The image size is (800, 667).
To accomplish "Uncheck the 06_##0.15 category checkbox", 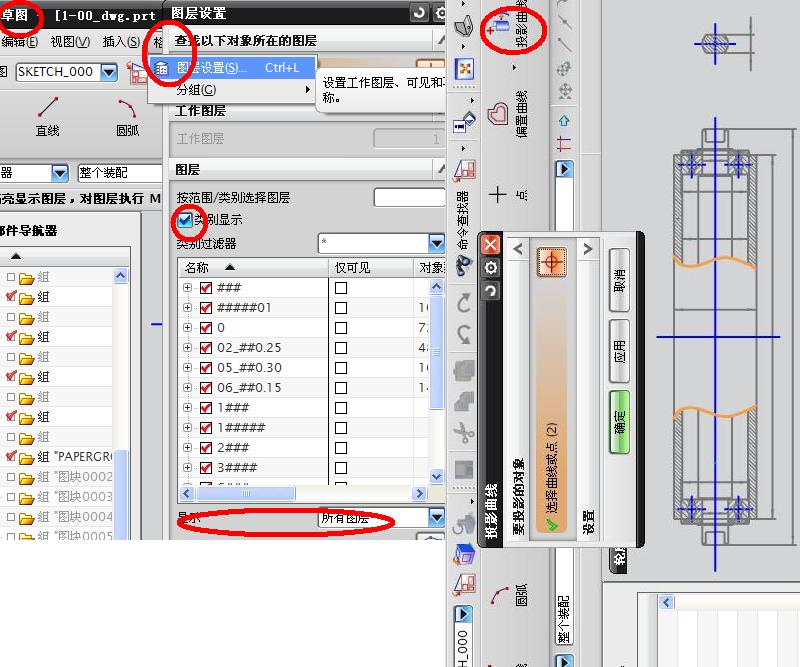I will 206,388.
